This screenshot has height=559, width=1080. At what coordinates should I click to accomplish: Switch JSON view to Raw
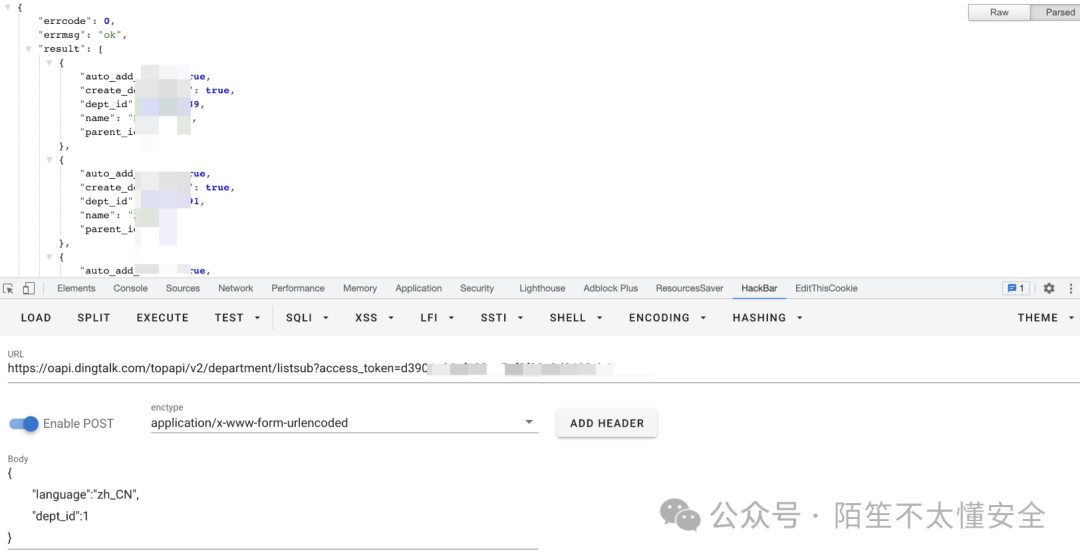coord(999,12)
